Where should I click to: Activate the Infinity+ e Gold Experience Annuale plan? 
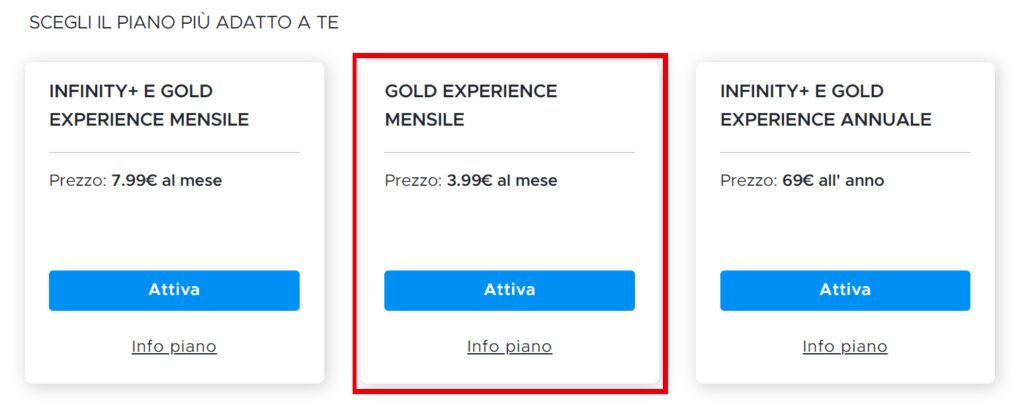click(845, 290)
